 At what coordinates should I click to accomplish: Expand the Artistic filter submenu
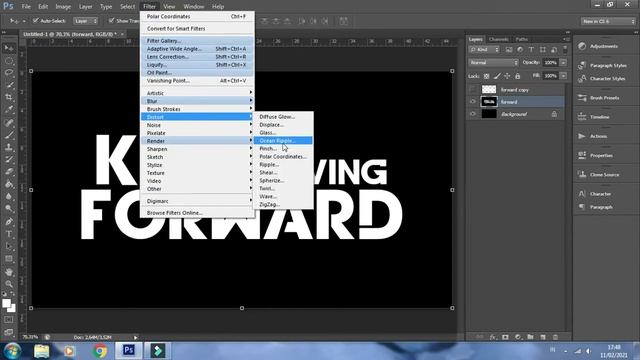pyautogui.click(x=197, y=93)
